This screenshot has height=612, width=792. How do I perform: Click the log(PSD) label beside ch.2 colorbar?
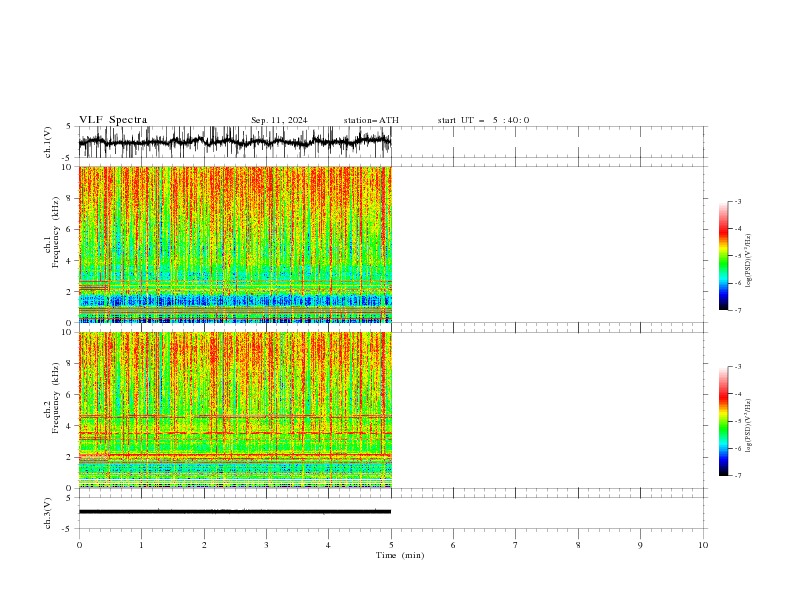(748, 426)
